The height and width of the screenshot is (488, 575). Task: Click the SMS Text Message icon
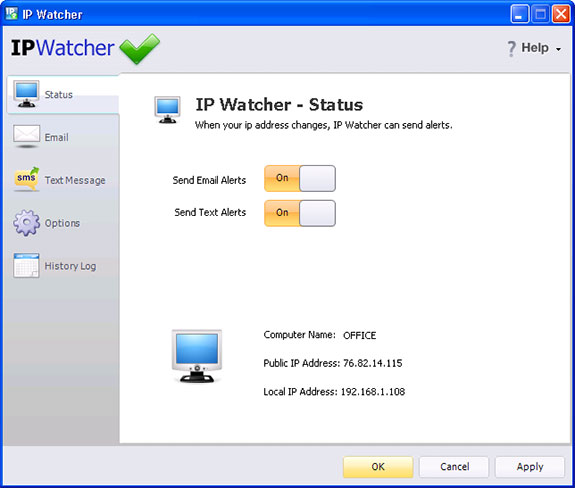[27, 179]
